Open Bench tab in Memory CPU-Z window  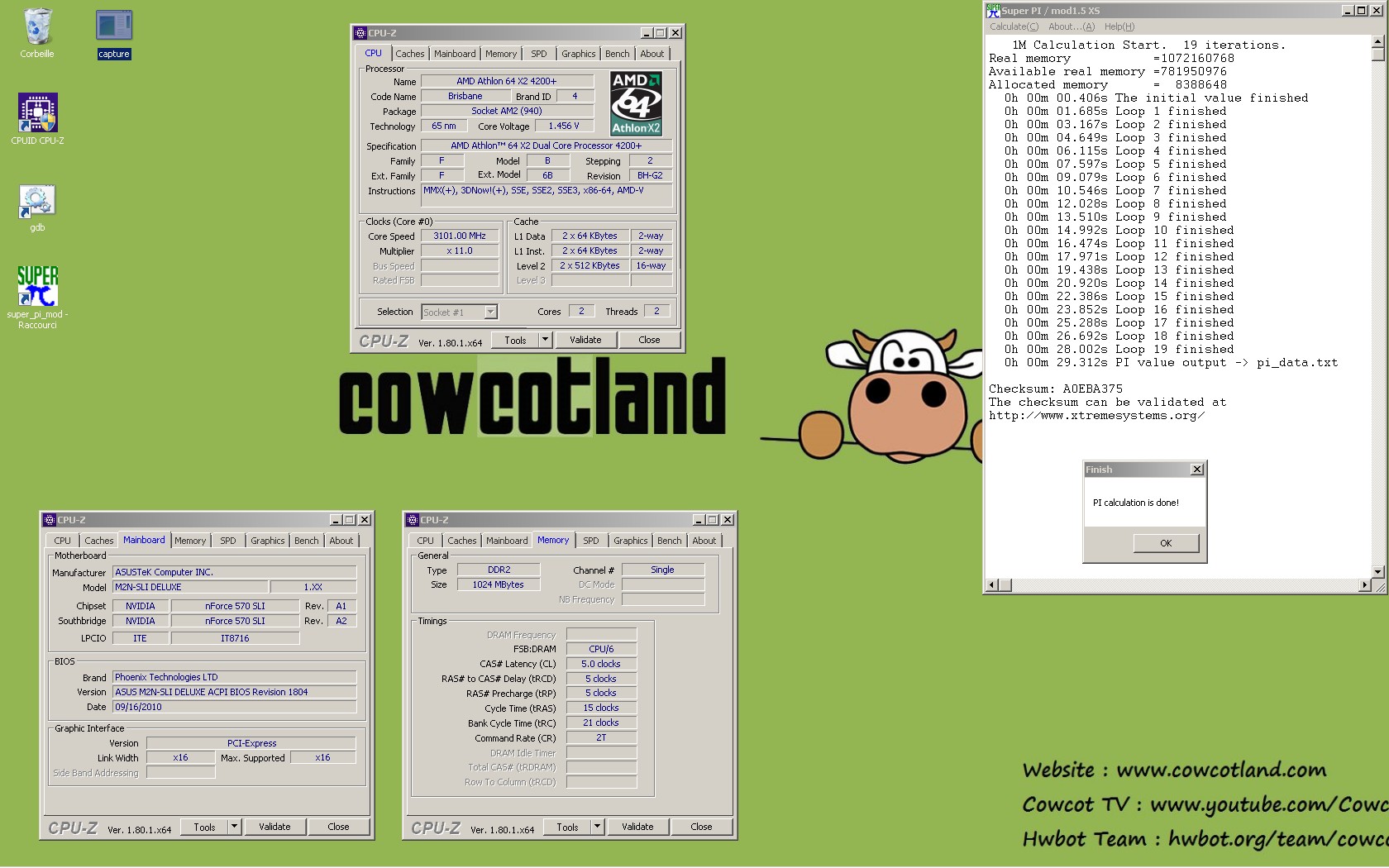click(670, 541)
